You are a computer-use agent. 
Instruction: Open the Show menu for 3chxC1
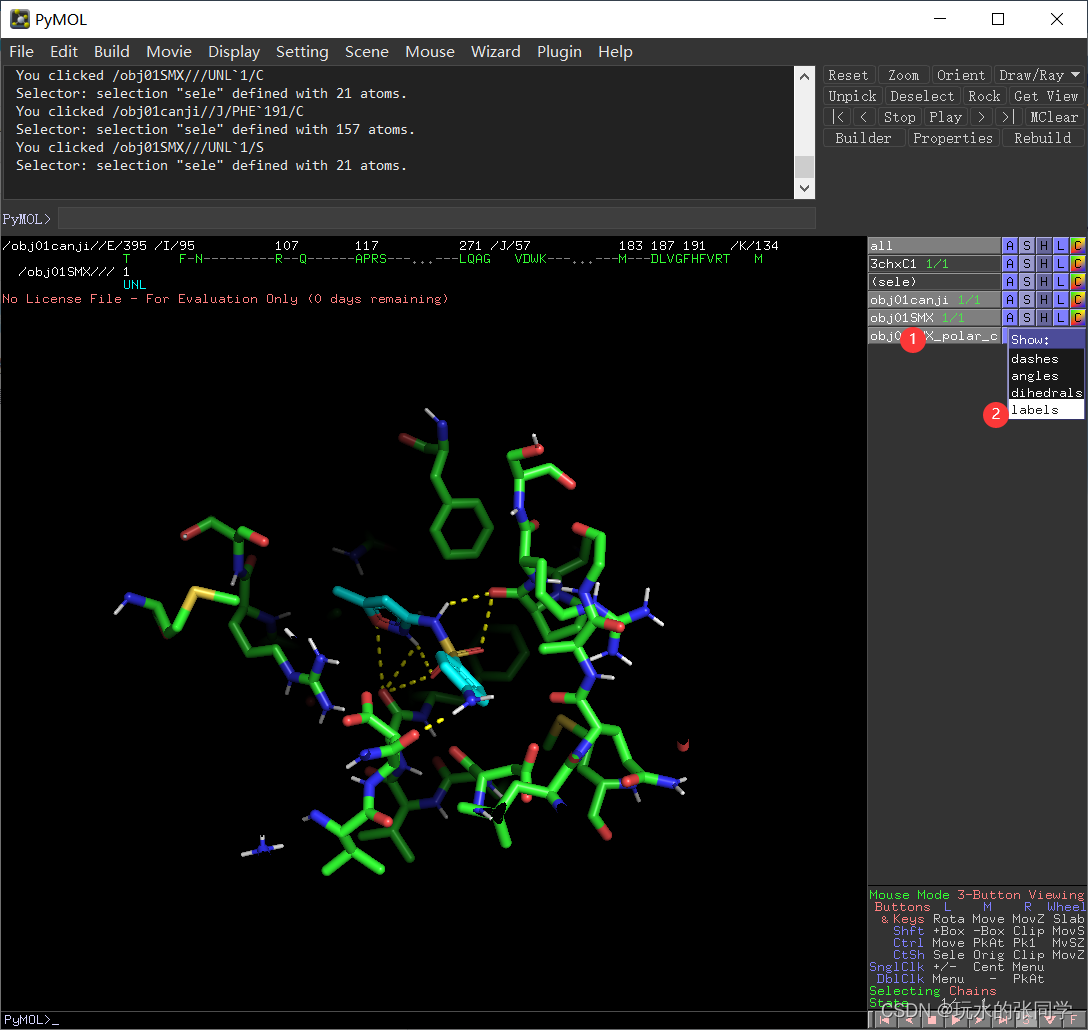tap(1027, 264)
